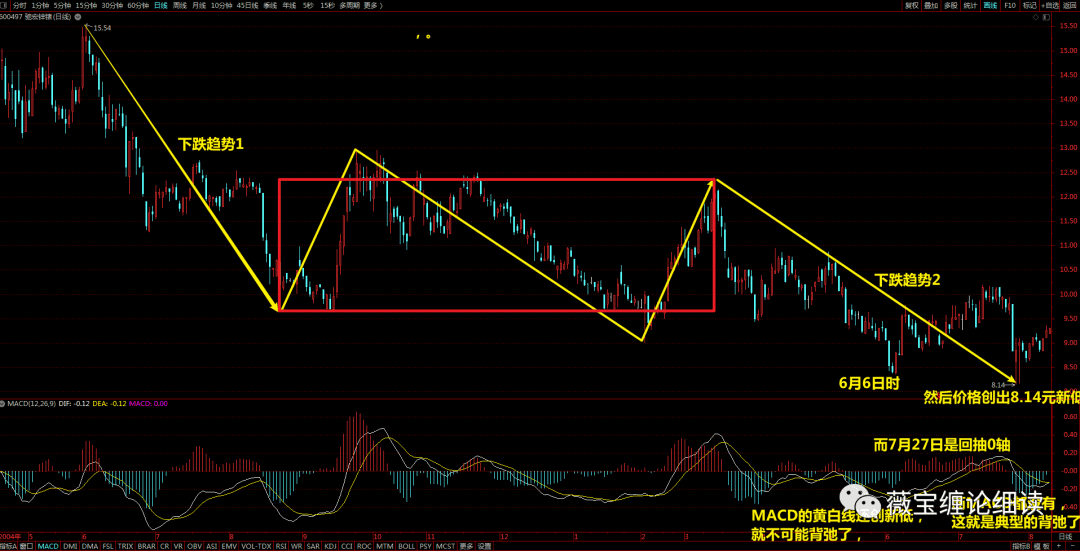Viewport: 1080px width, 551px height.
Task: Open the panel icon left of 分时
Action: (4, 6)
